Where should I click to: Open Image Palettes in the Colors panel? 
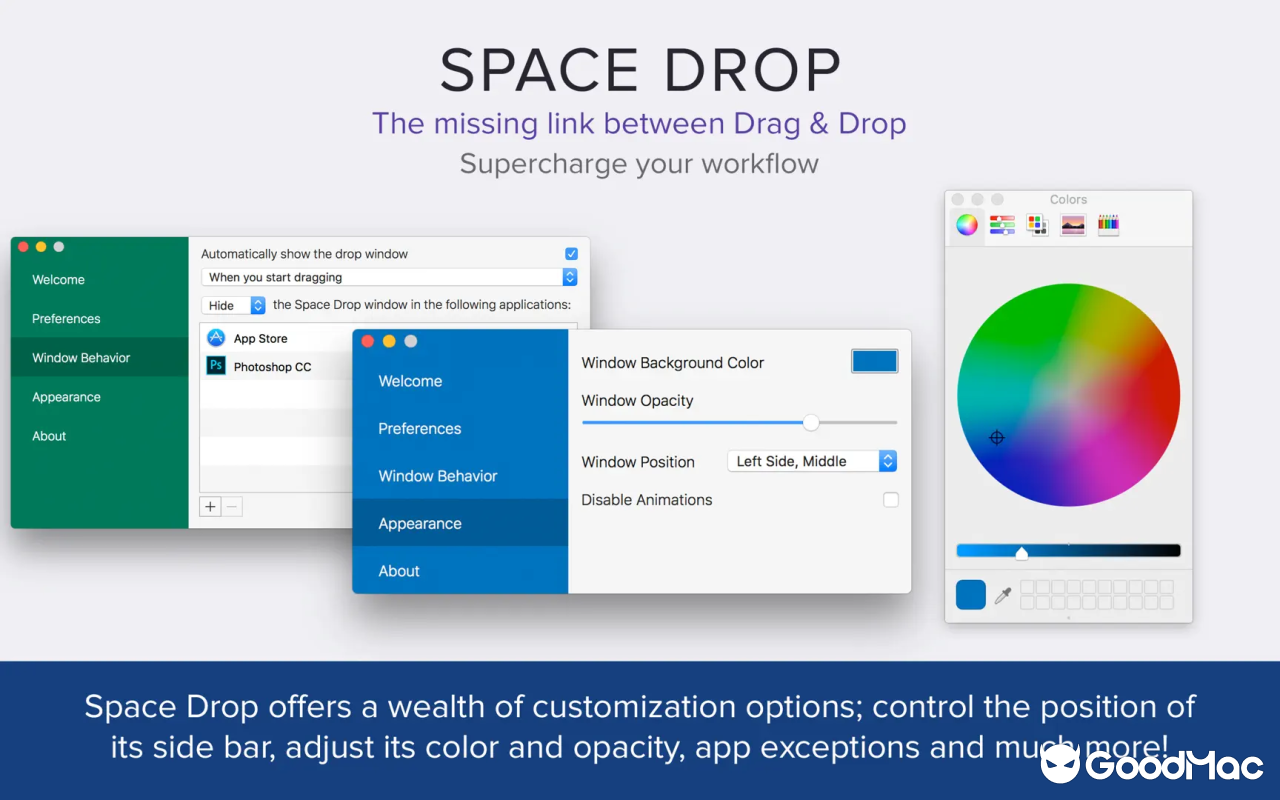point(1072,224)
